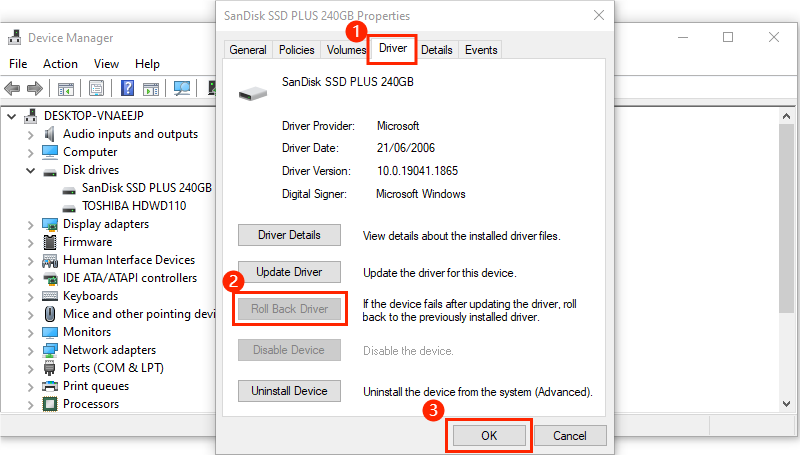The height and width of the screenshot is (455, 800).
Task: Select TOSHIBA HDWD110 in the tree
Action: coord(134,206)
